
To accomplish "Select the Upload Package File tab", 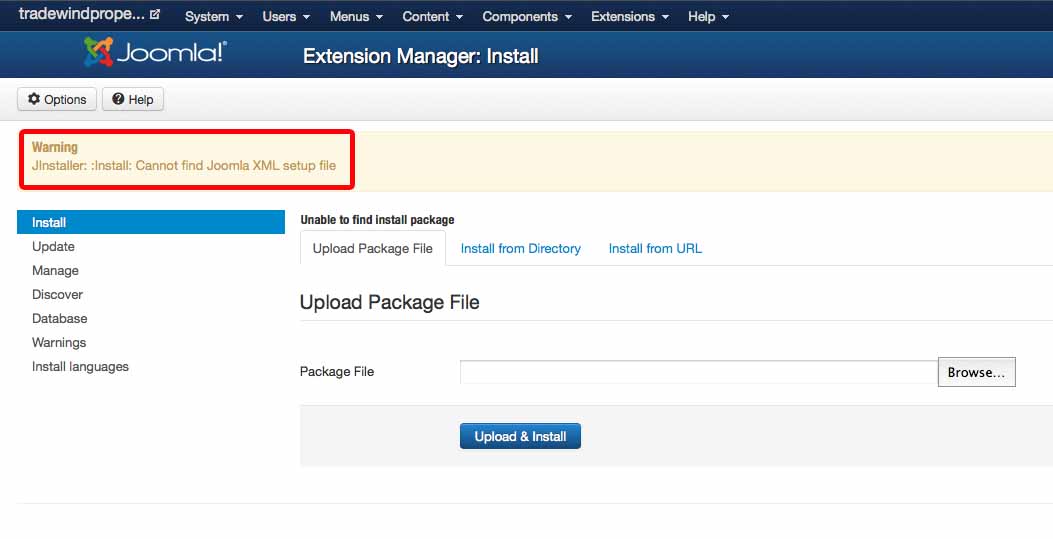I will click(x=373, y=248).
